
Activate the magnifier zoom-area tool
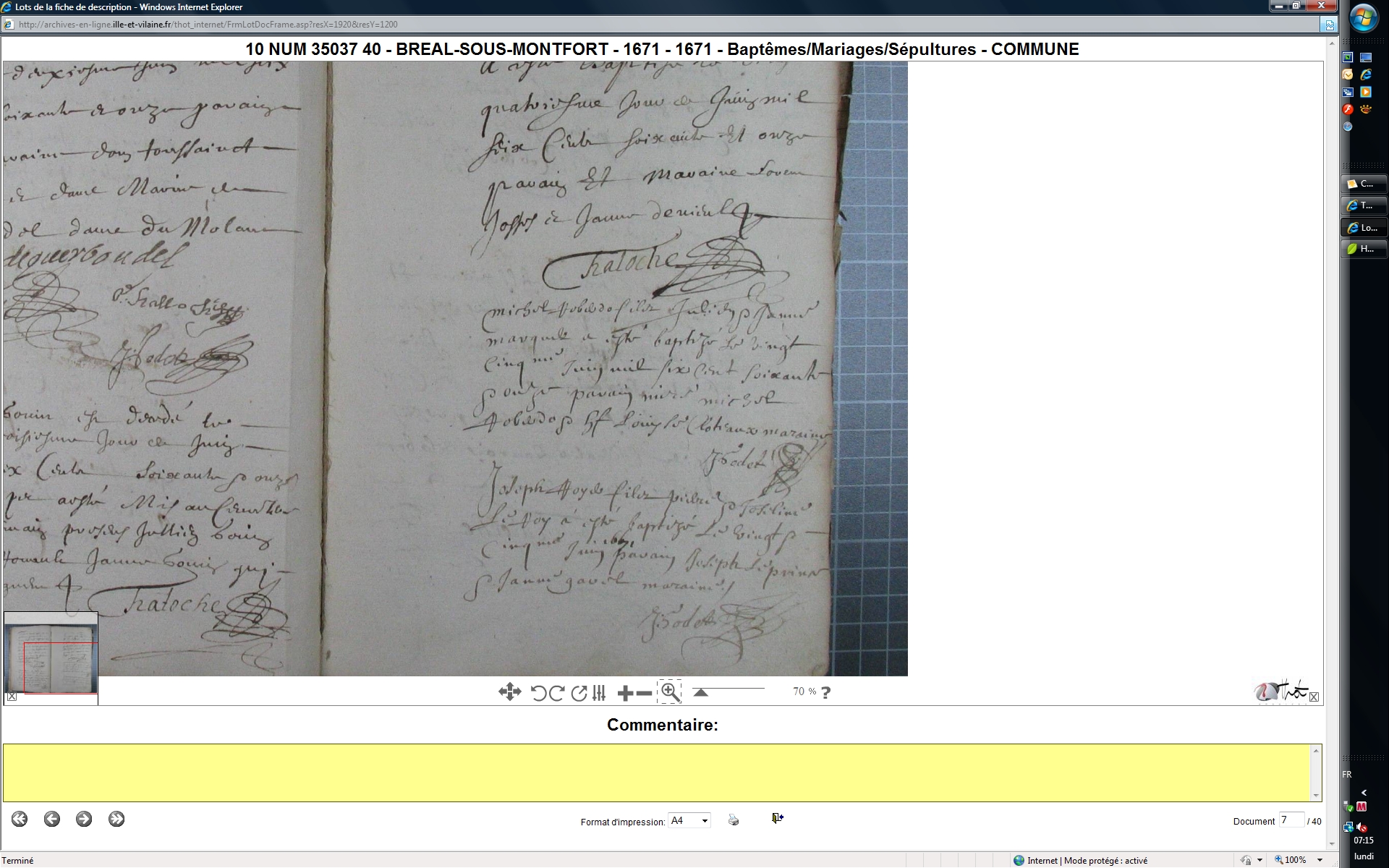pyautogui.click(x=670, y=692)
